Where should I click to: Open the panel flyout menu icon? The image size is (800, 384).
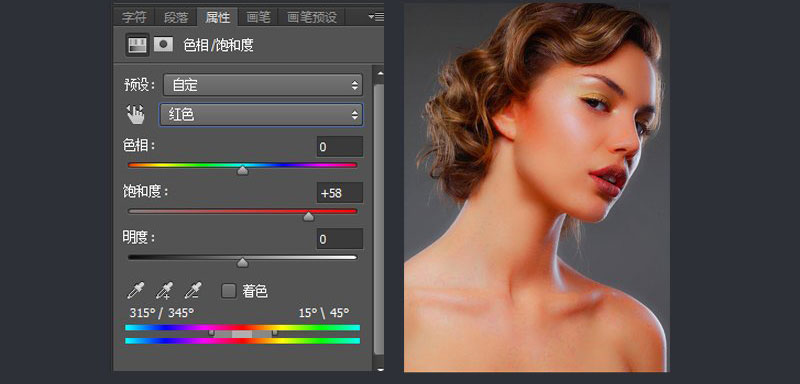point(376,17)
